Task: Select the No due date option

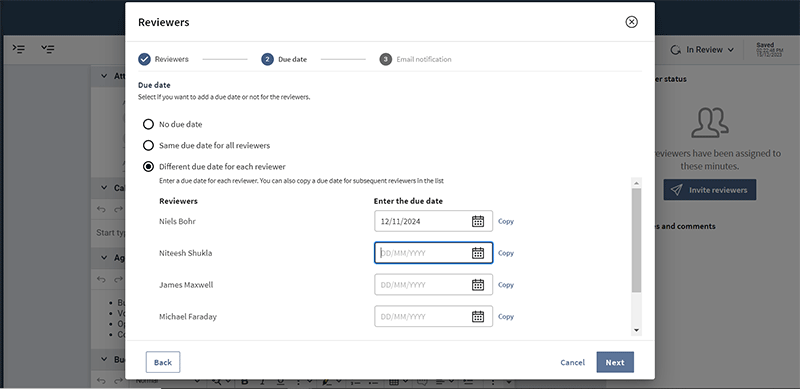Action: click(148, 124)
